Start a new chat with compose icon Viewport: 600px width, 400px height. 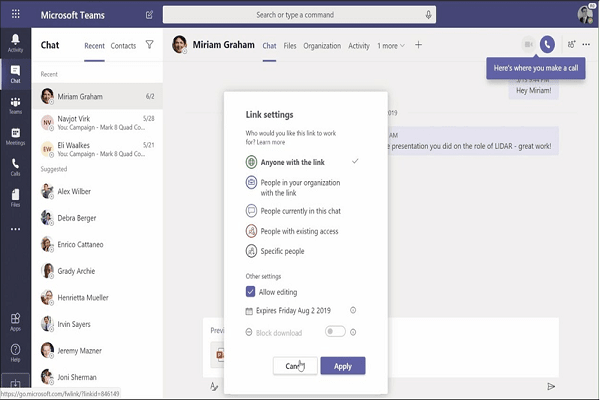(x=149, y=15)
